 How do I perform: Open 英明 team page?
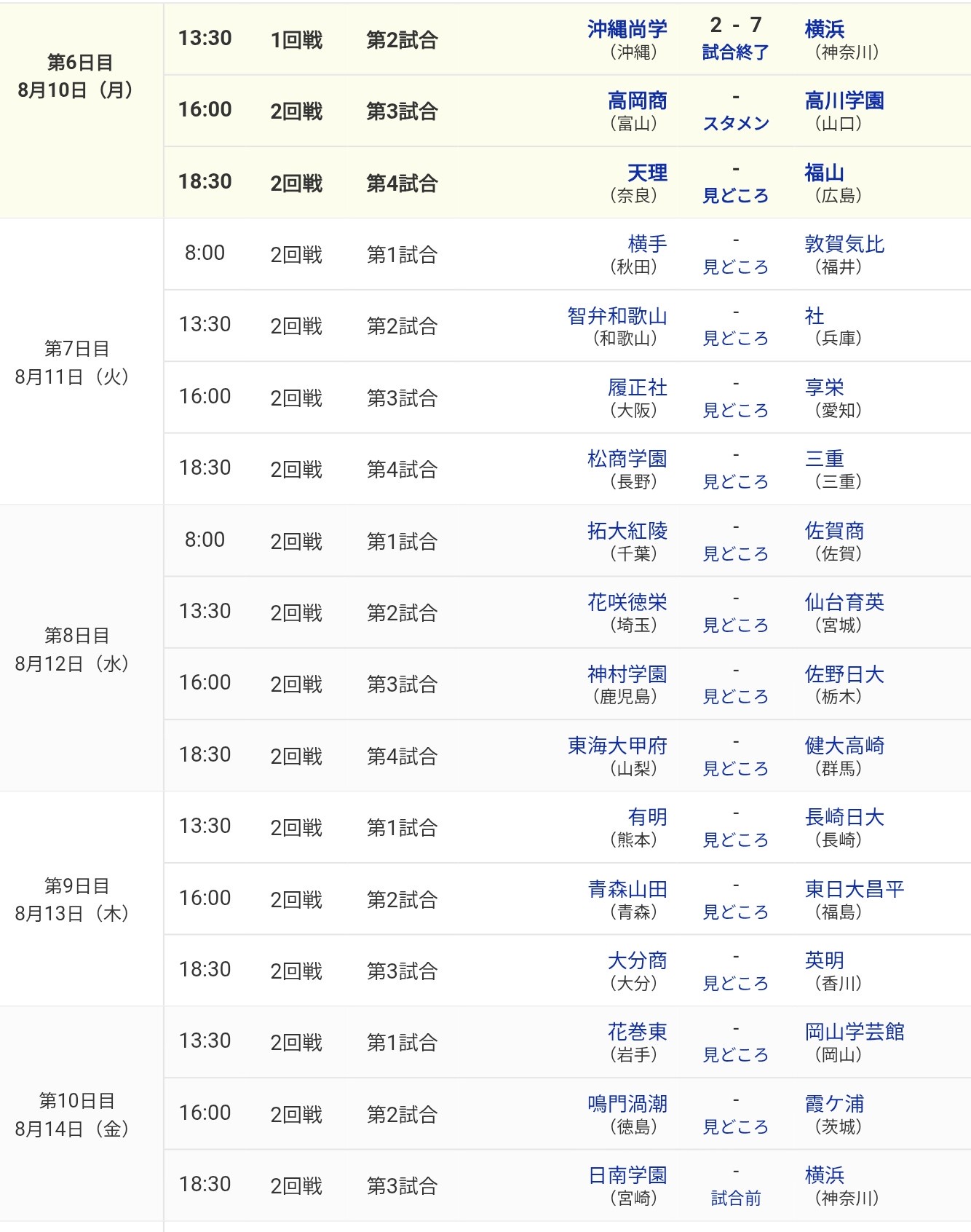(825, 960)
